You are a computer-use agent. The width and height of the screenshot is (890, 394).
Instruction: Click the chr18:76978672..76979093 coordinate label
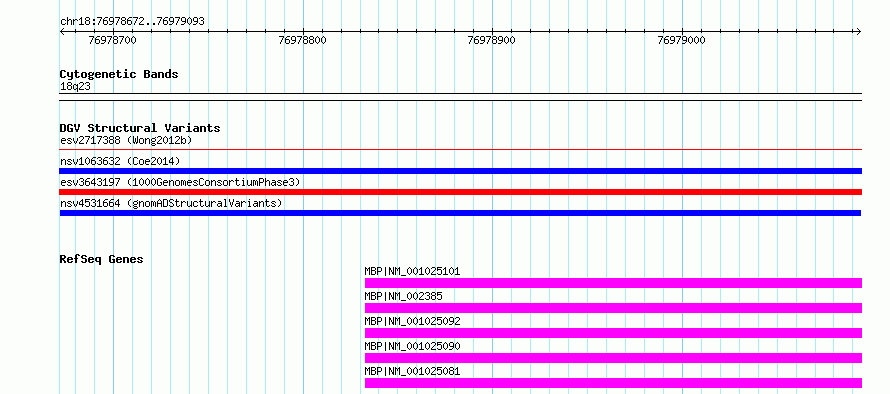point(132,22)
